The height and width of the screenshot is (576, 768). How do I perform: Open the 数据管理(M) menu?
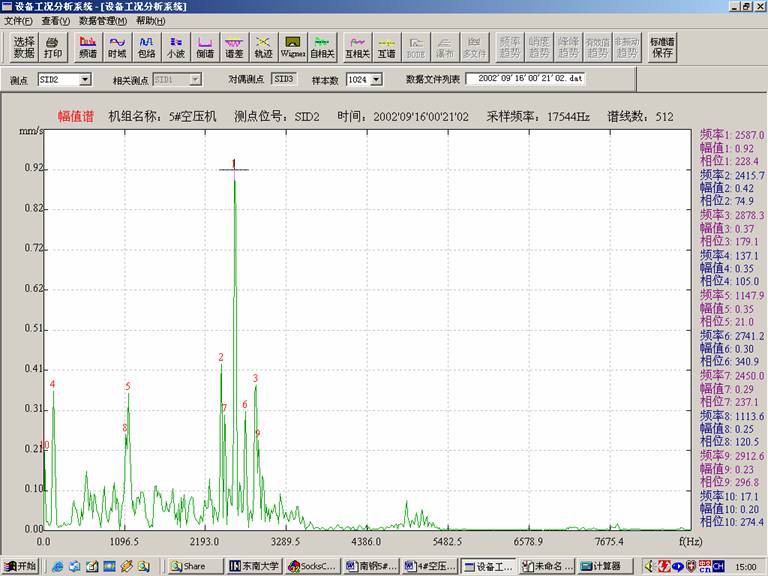point(102,21)
